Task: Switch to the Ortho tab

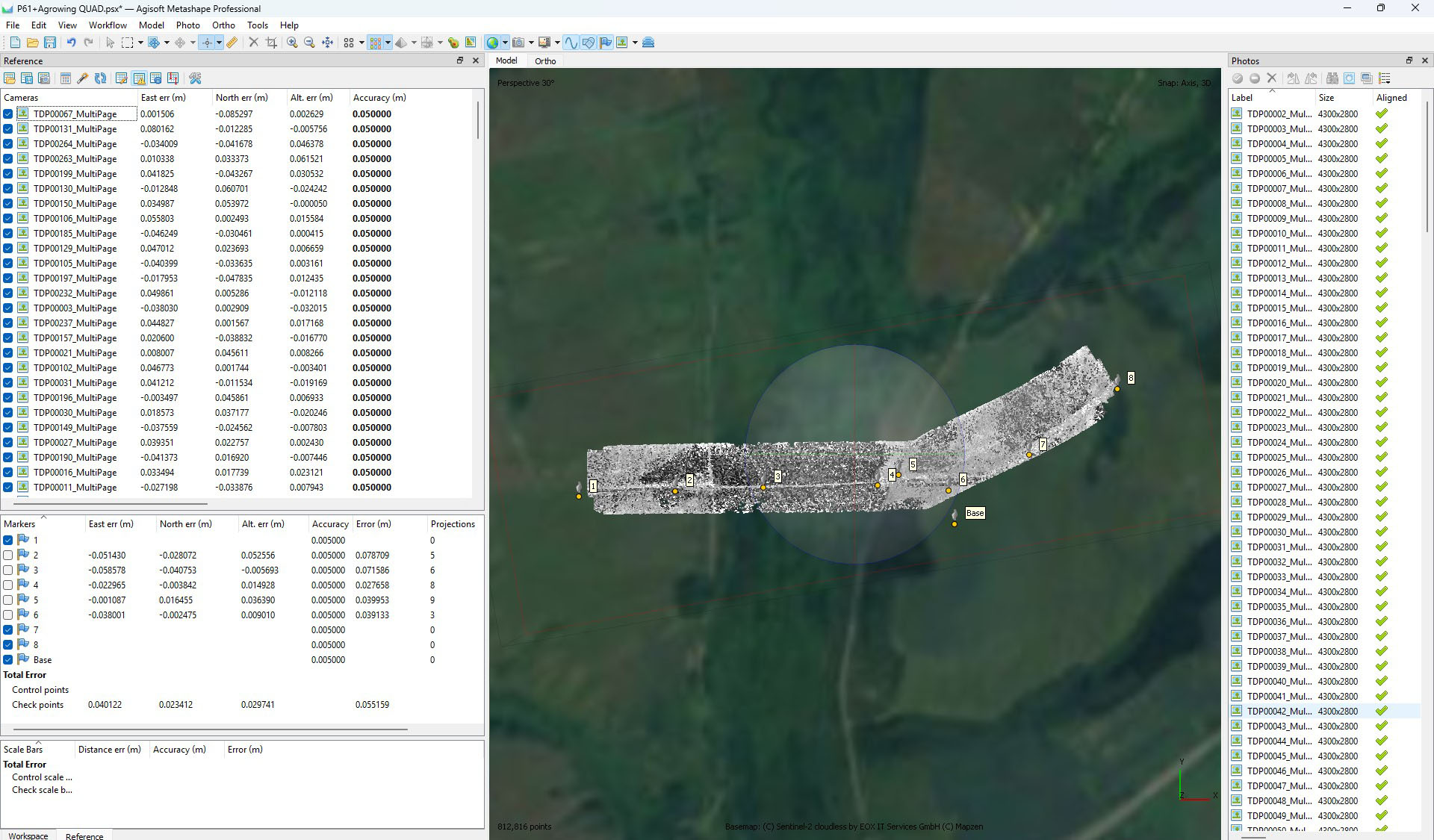Action: coord(545,61)
